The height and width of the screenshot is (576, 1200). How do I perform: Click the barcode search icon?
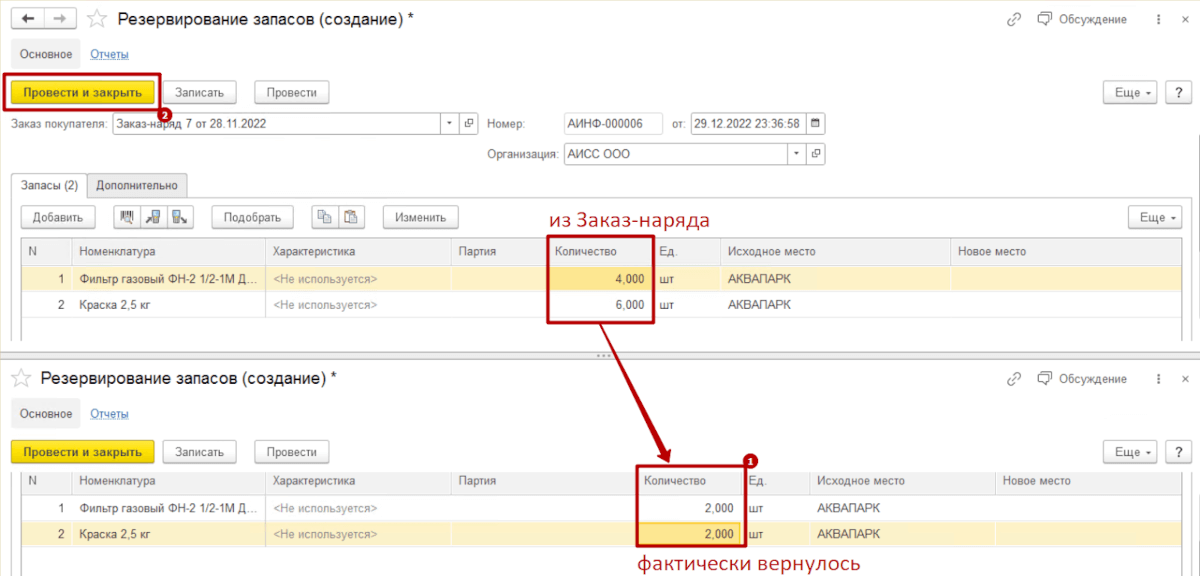(128, 217)
